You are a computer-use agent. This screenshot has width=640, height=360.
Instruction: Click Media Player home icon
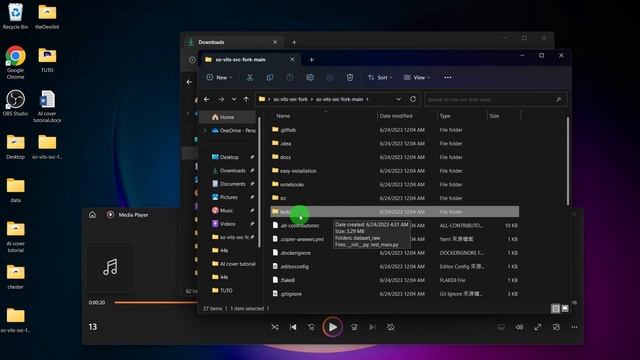pos(93,215)
